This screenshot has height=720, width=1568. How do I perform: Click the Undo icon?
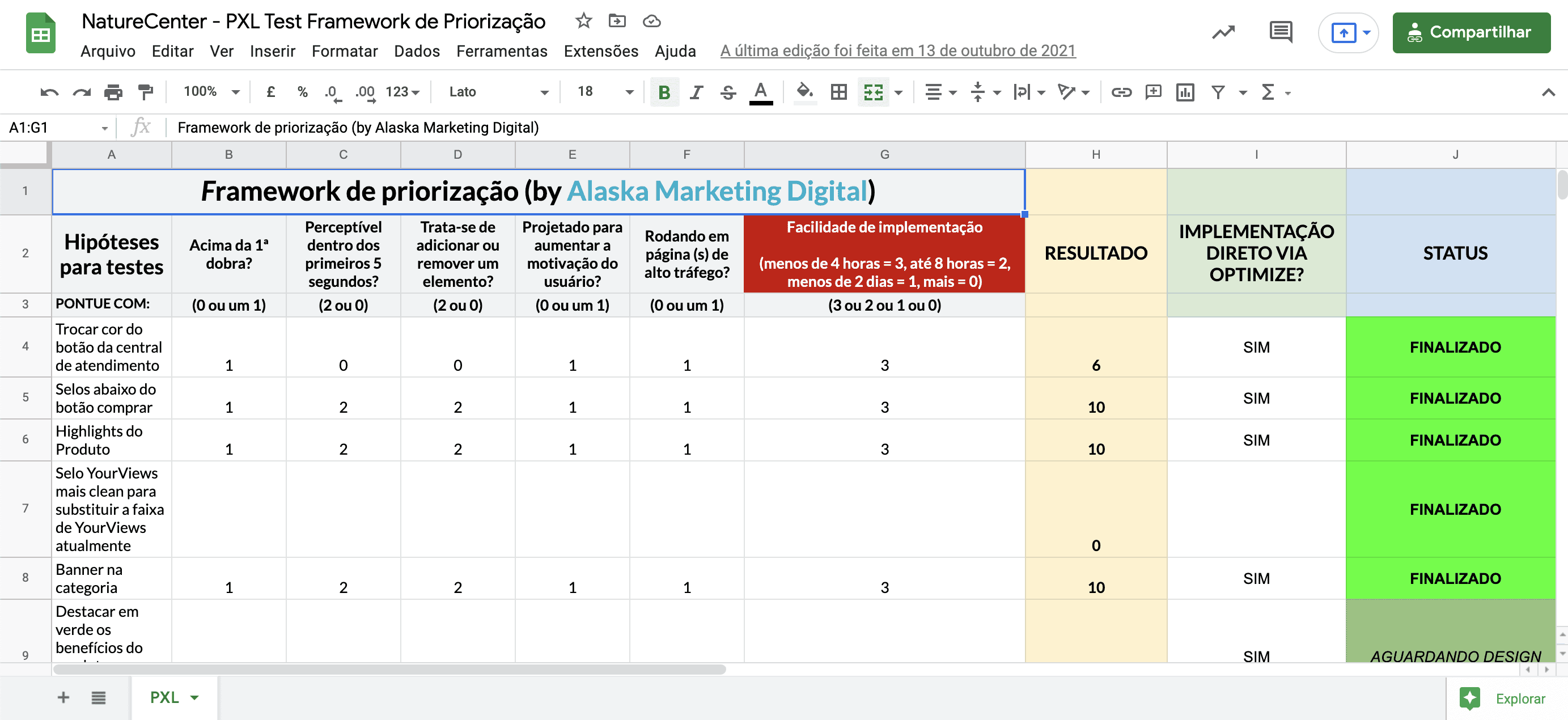point(49,92)
